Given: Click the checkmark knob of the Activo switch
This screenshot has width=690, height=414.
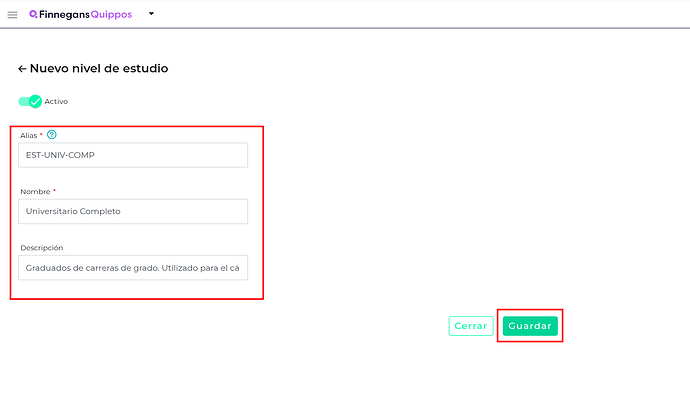Looking at the screenshot, I should coord(35,102).
